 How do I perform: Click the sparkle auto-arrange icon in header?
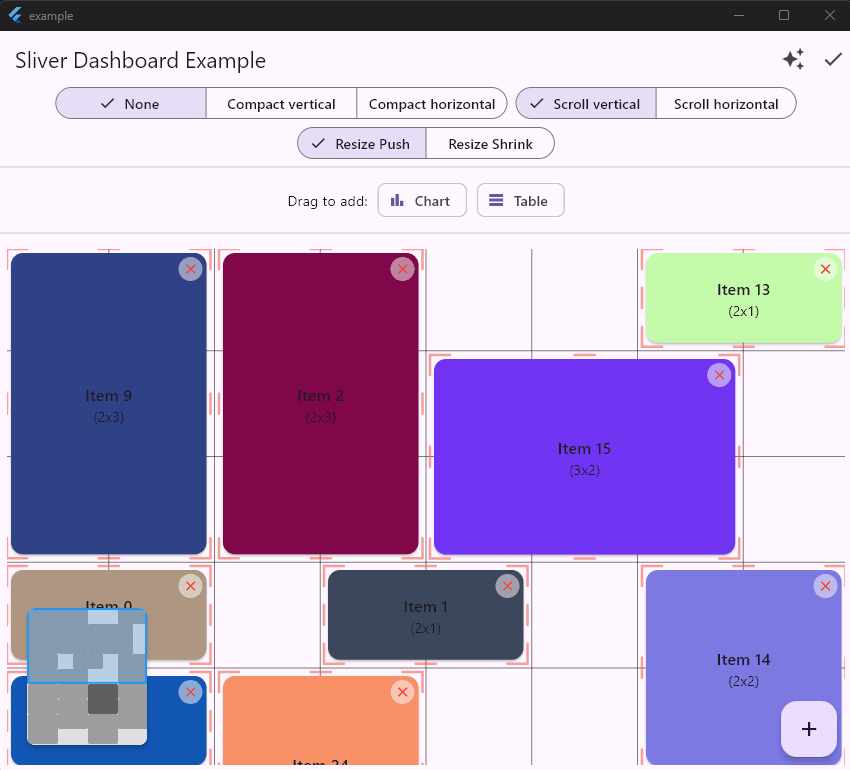793,60
